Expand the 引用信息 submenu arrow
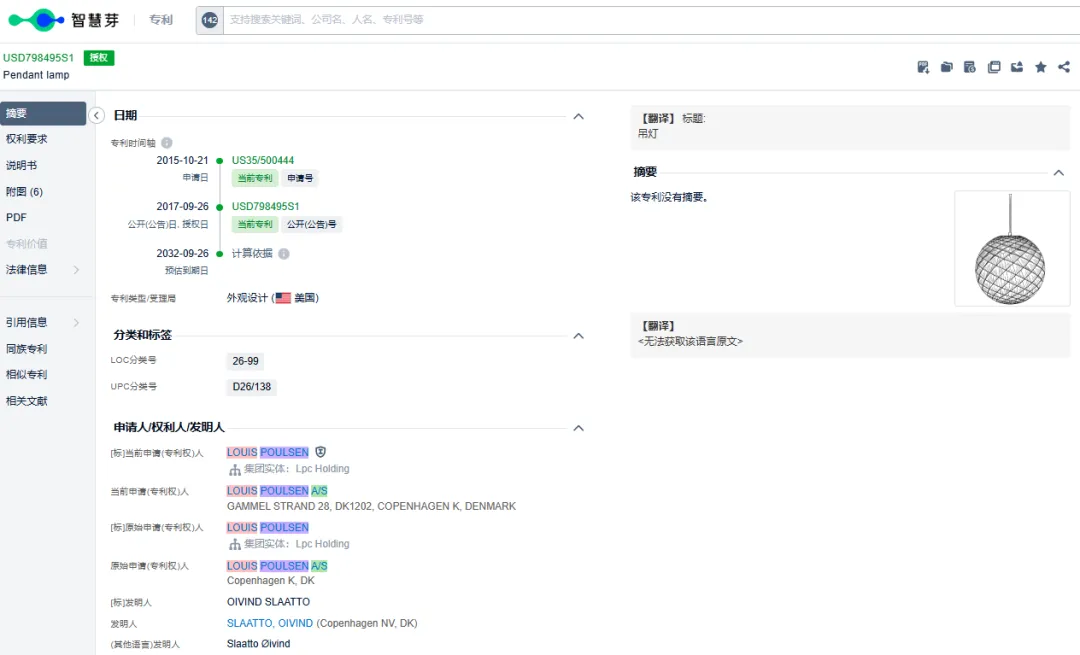This screenshot has height=655, width=1080. [x=76, y=322]
